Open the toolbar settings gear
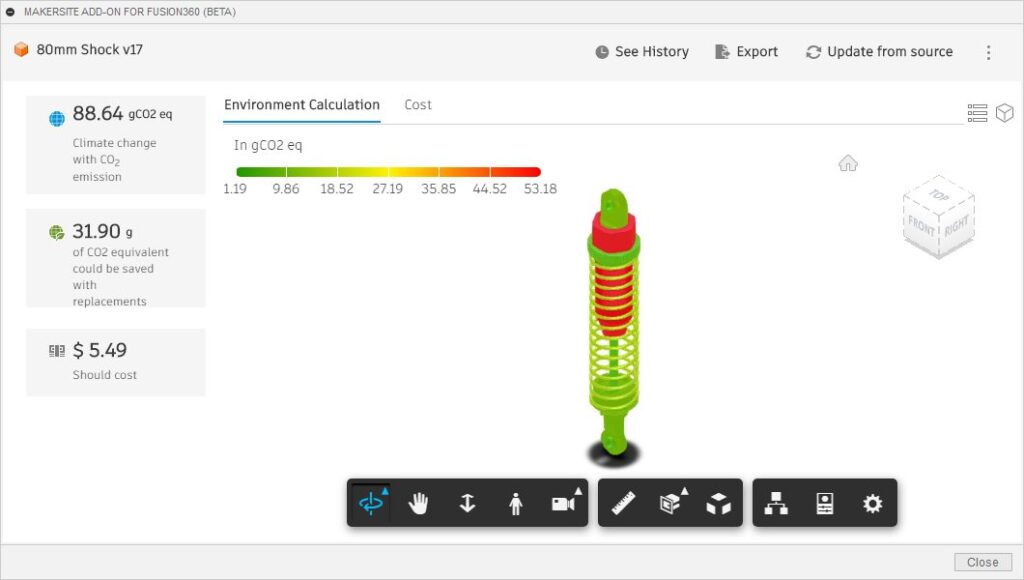 pyautogui.click(x=870, y=503)
